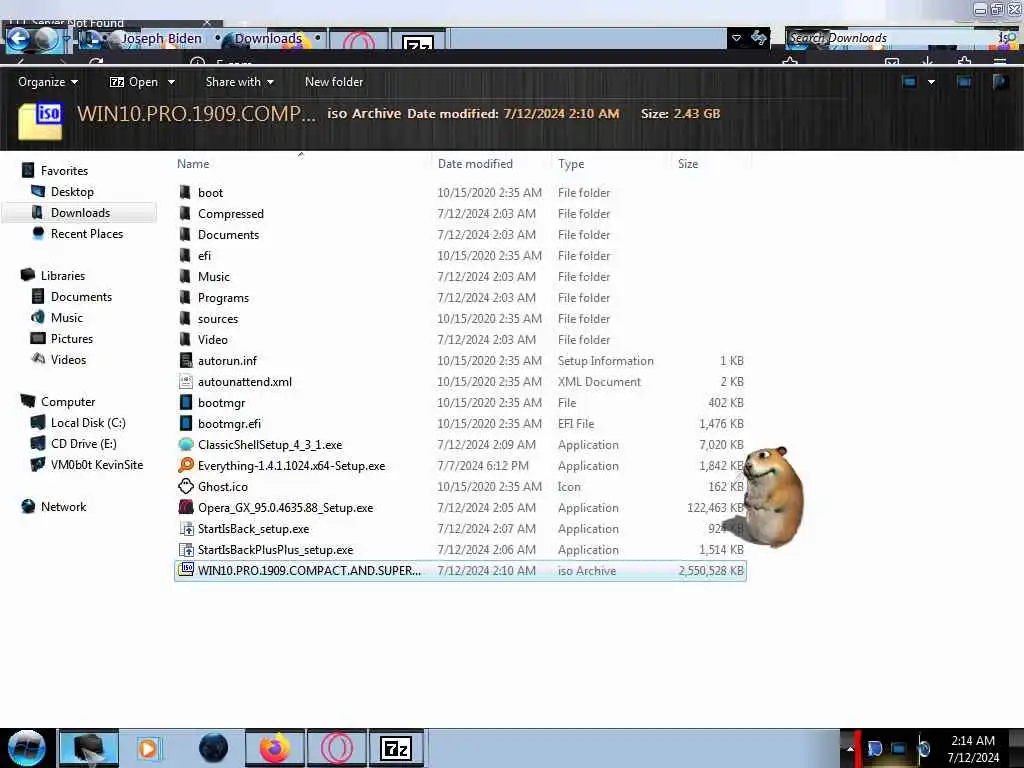1024x768 pixels.
Task: Select Favorites in the navigation pane
Action: pyautogui.click(x=64, y=170)
